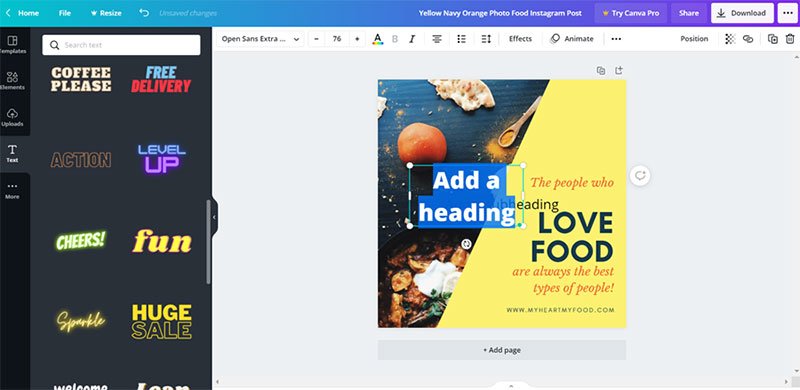Toggle bold formatting
The height and width of the screenshot is (390, 800).
[x=395, y=39]
